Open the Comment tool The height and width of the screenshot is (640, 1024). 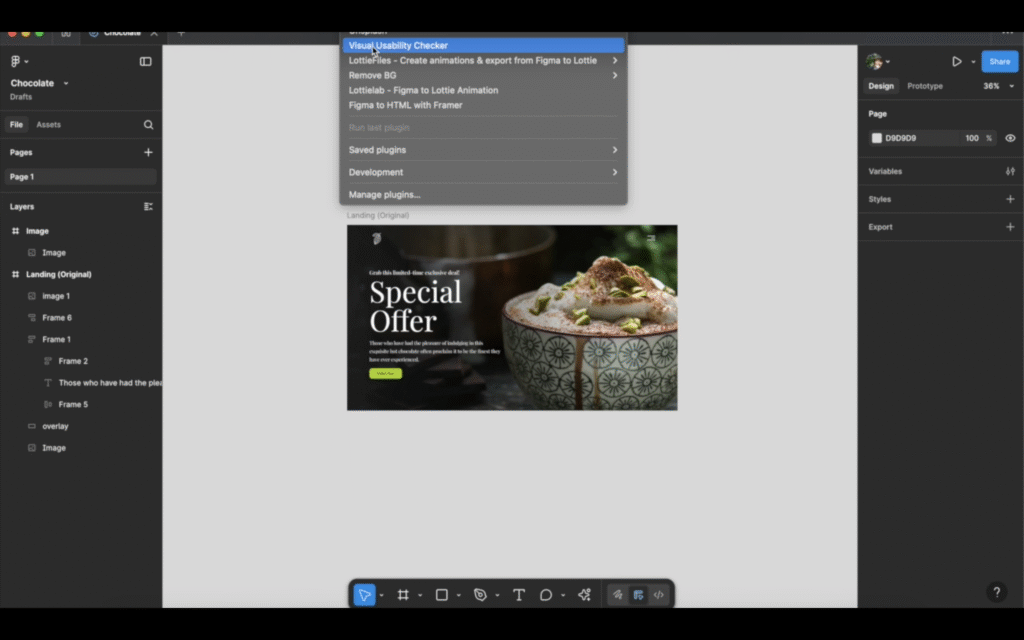click(x=546, y=595)
